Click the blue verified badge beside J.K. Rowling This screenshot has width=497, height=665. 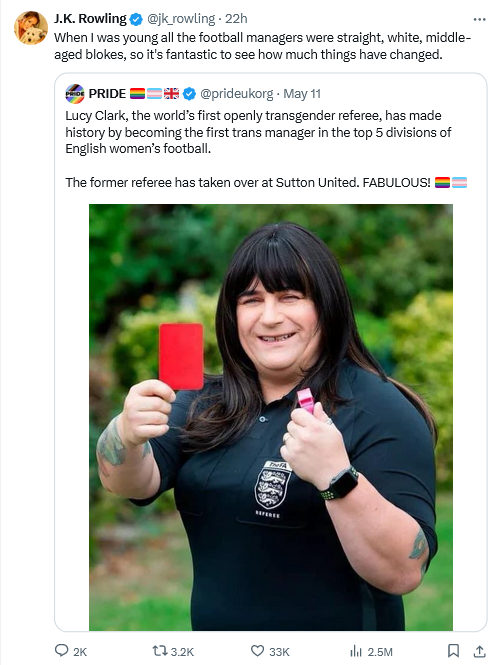[x=136, y=19]
